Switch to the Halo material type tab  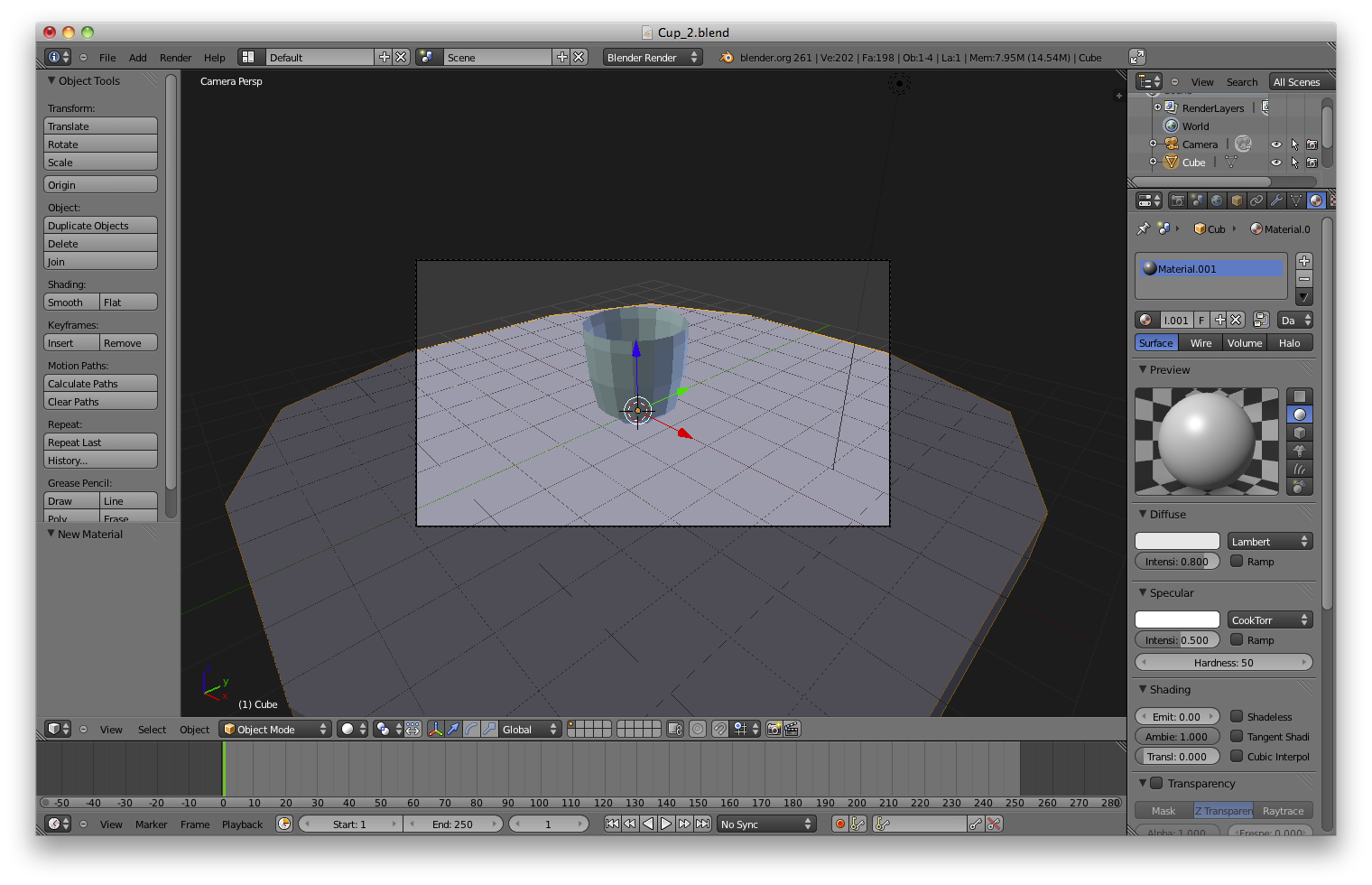(1289, 343)
